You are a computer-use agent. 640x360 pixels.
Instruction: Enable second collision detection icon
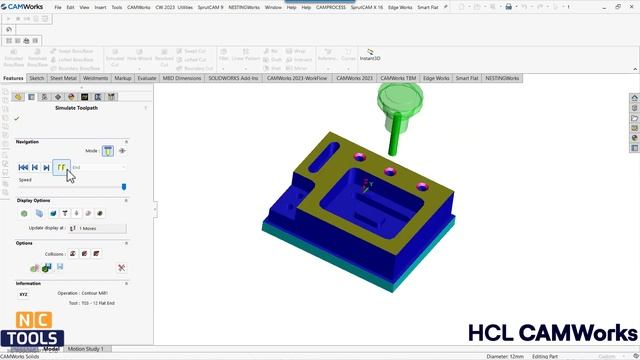pyautogui.click(x=84, y=253)
